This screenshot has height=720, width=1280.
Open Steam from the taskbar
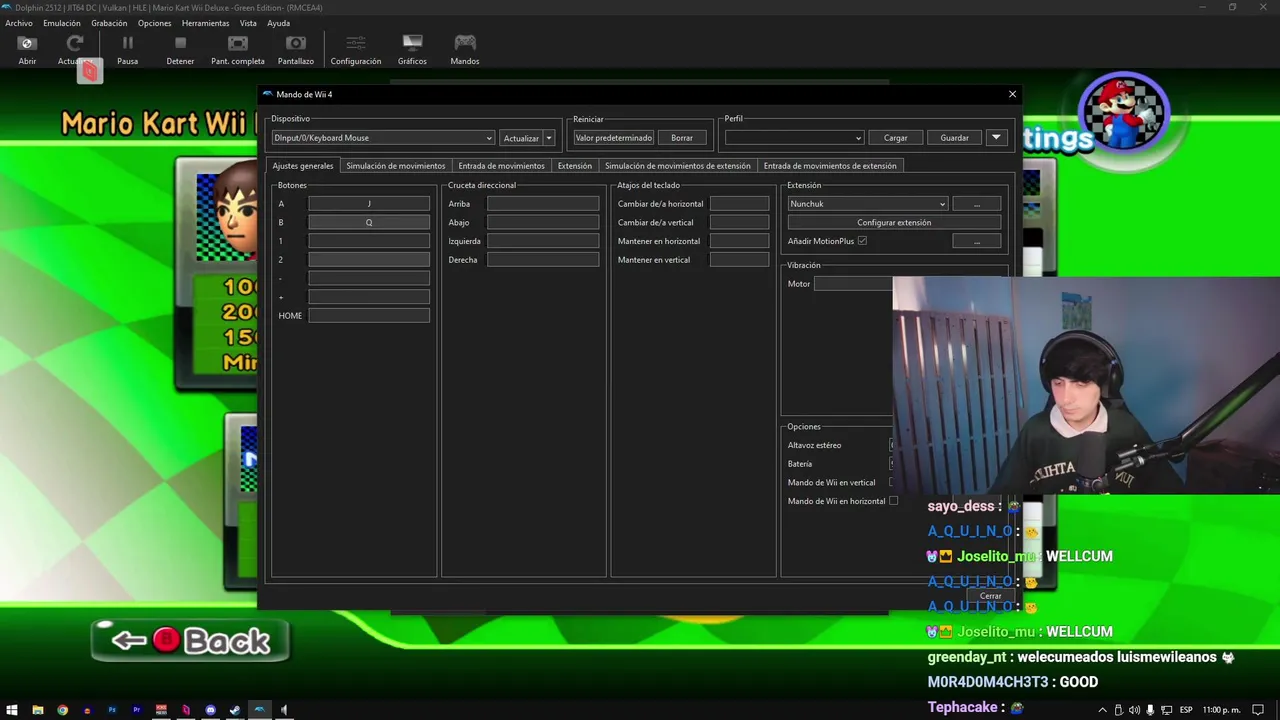point(235,710)
